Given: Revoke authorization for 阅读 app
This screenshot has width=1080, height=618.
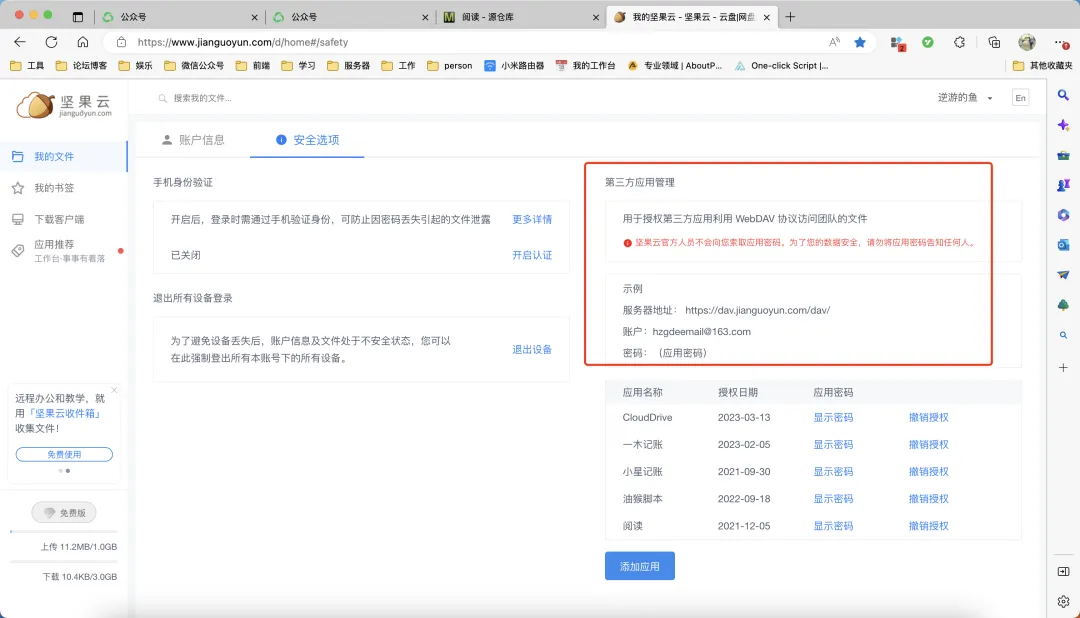Looking at the screenshot, I should 928,526.
